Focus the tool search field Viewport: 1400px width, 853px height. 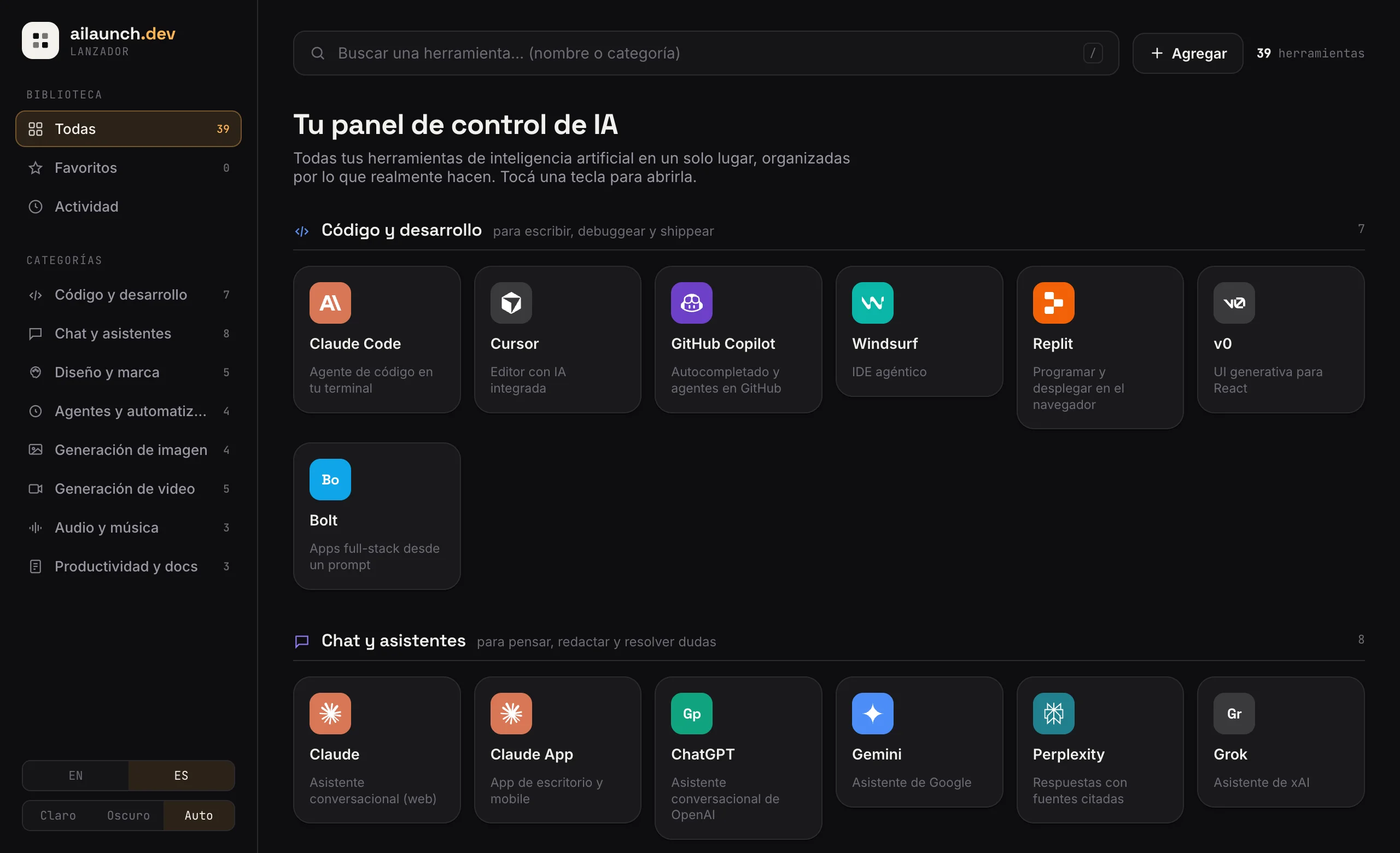click(x=705, y=54)
